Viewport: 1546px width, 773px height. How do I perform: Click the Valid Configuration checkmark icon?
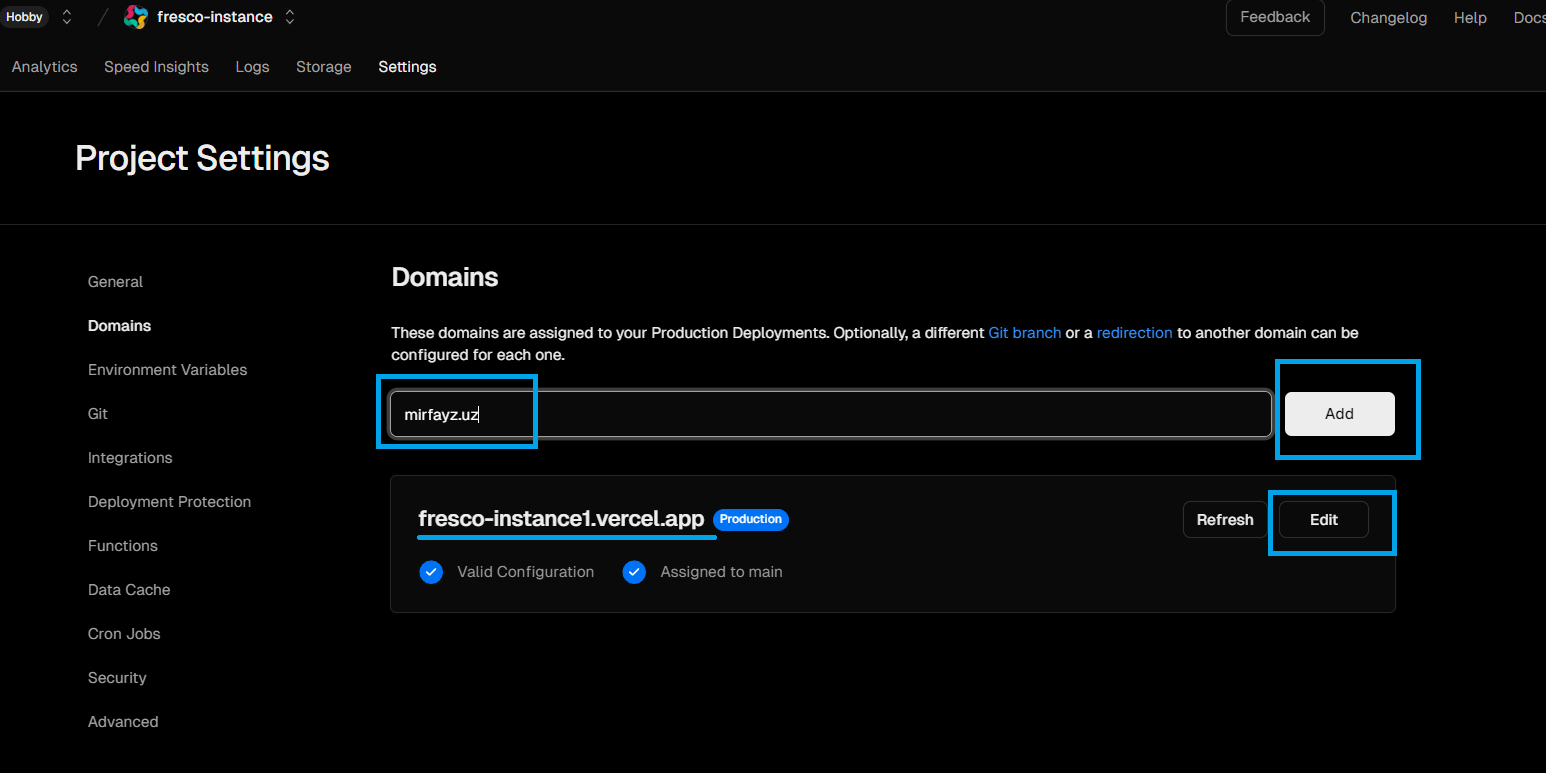[431, 572]
